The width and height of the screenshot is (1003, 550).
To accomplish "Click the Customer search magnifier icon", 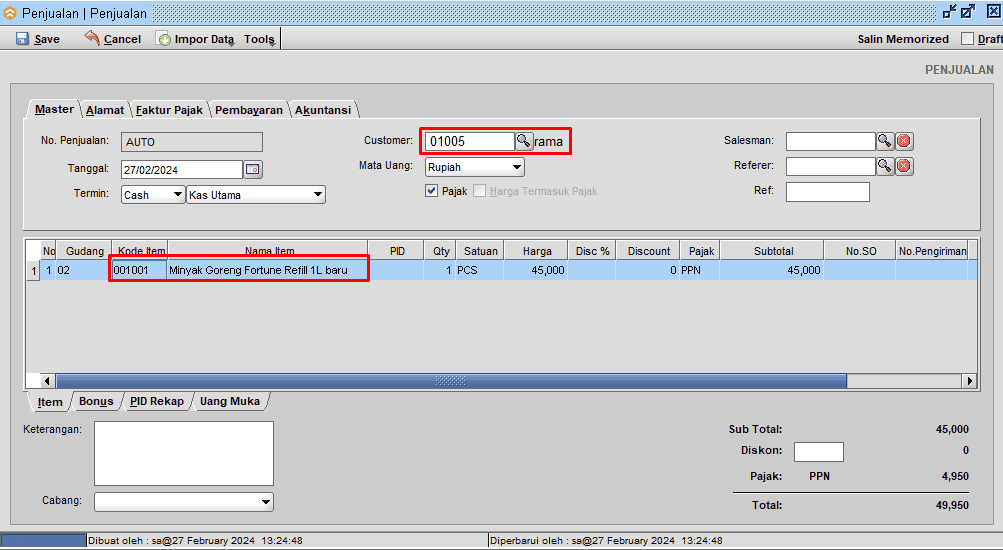I will [x=523, y=141].
